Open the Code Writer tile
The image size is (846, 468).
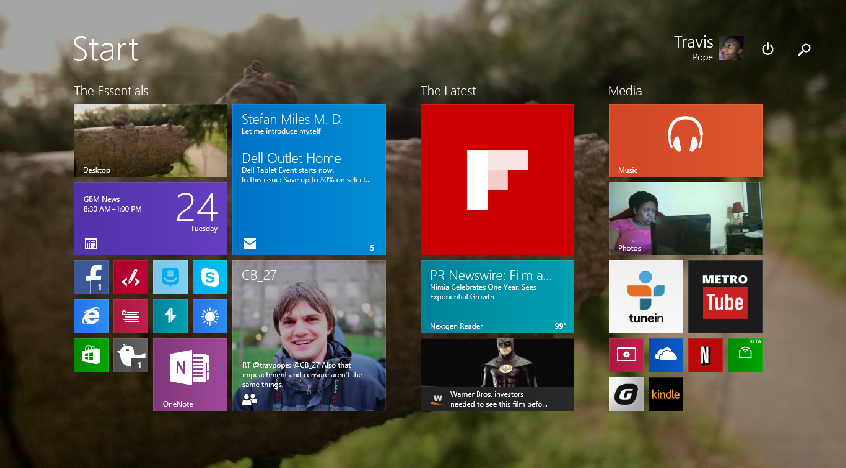(131, 277)
